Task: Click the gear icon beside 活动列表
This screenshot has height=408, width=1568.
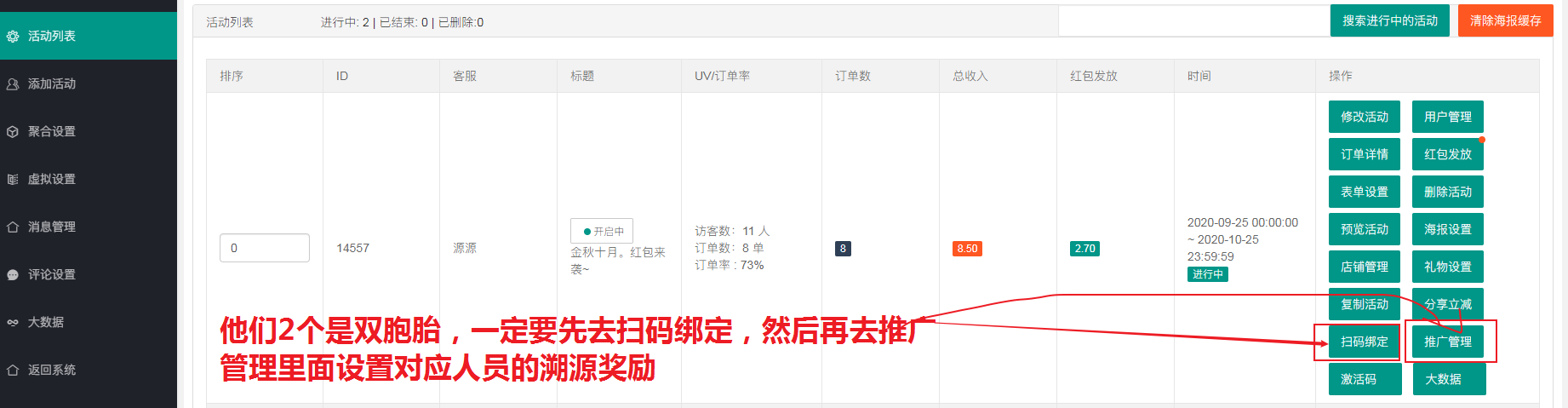Action: [13, 37]
